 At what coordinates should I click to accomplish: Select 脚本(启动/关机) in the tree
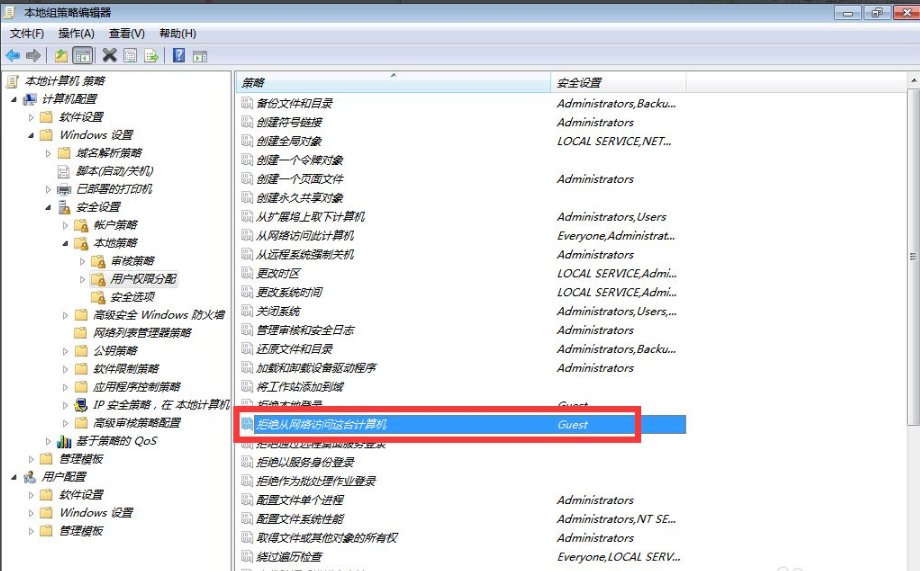coord(114,171)
